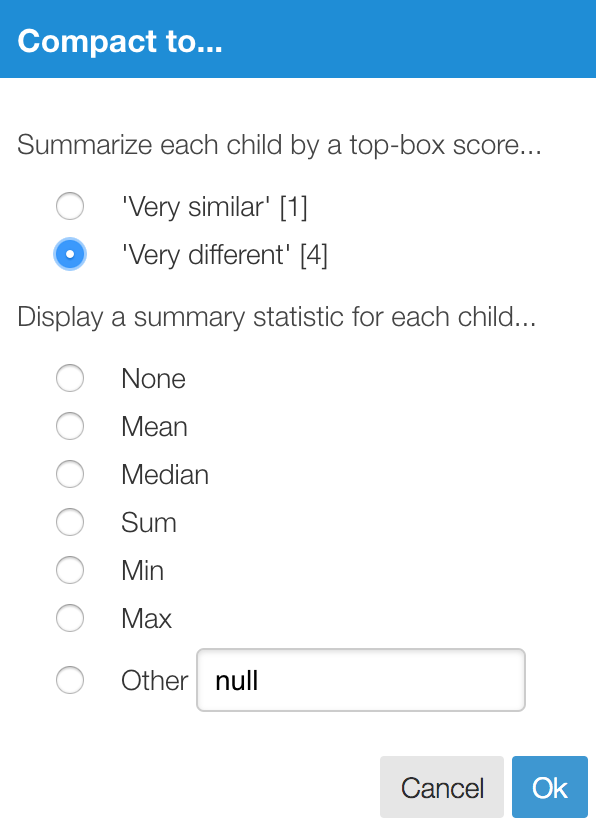The height and width of the screenshot is (826, 596).
Task: Select the None summary statistic radio
Action: tap(70, 378)
